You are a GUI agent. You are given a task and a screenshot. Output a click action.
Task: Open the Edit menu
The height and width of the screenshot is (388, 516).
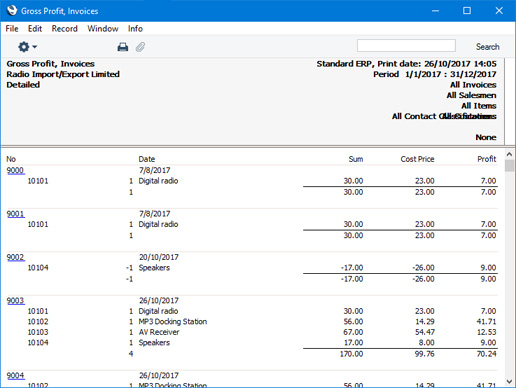(35, 29)
